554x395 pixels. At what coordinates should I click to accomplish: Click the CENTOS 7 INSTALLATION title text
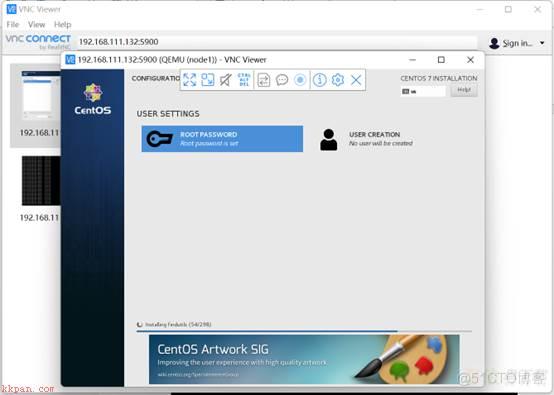coord(439,78)
